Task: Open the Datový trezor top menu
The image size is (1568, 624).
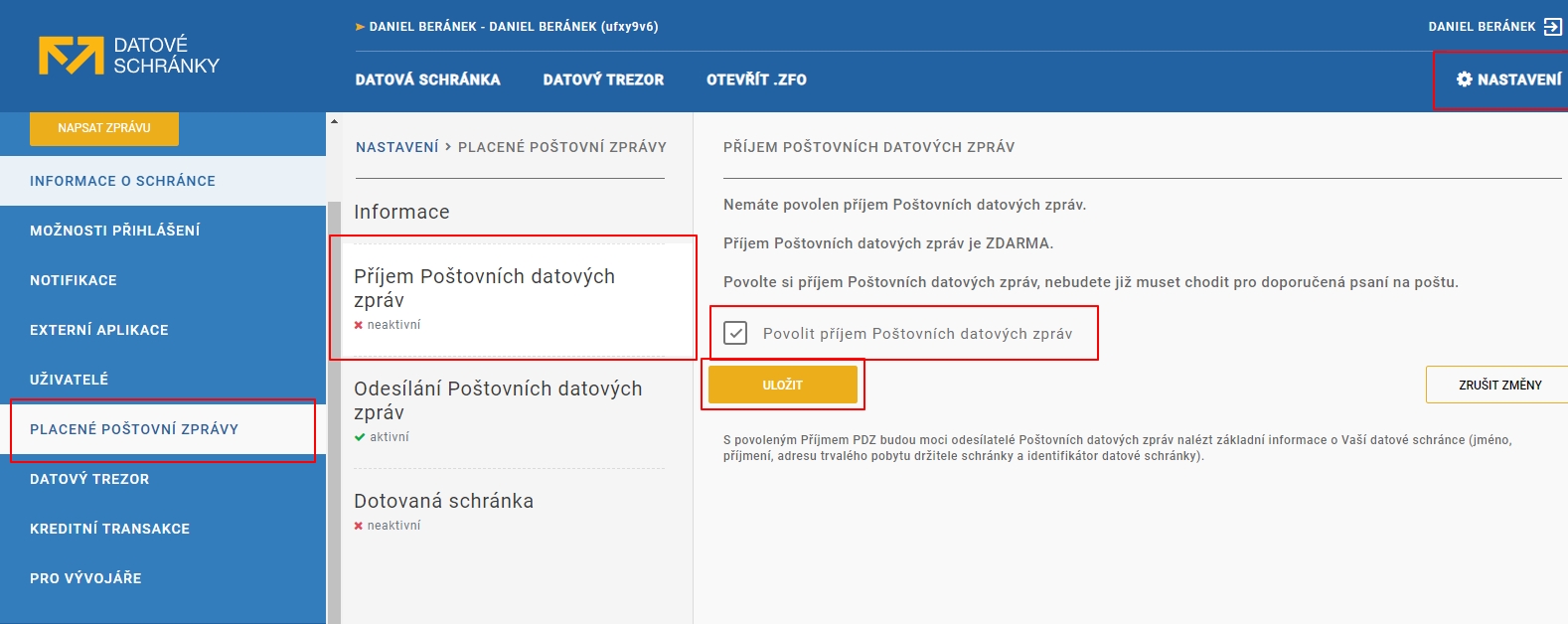Action: coord(603,79)
